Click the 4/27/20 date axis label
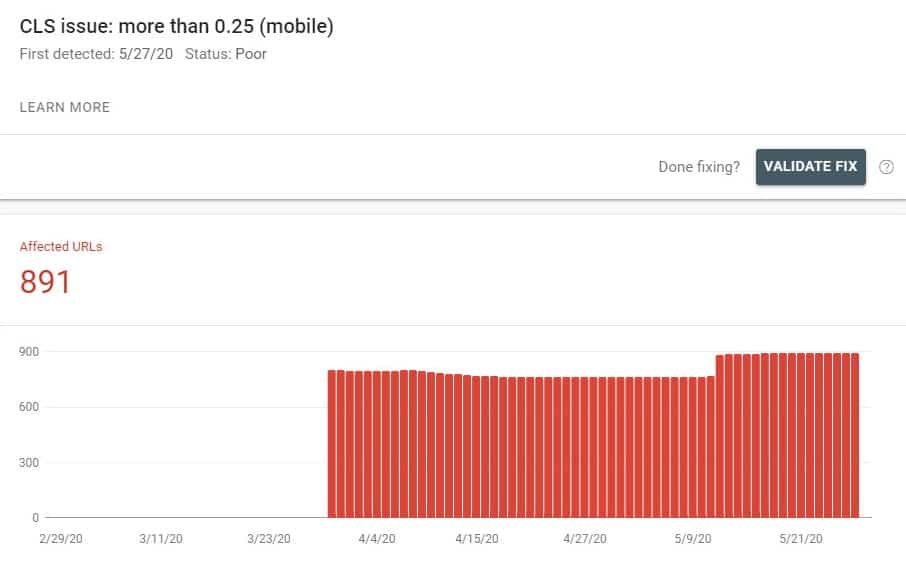906x568 pixels. pyautogui.click(x=585, y=539)
